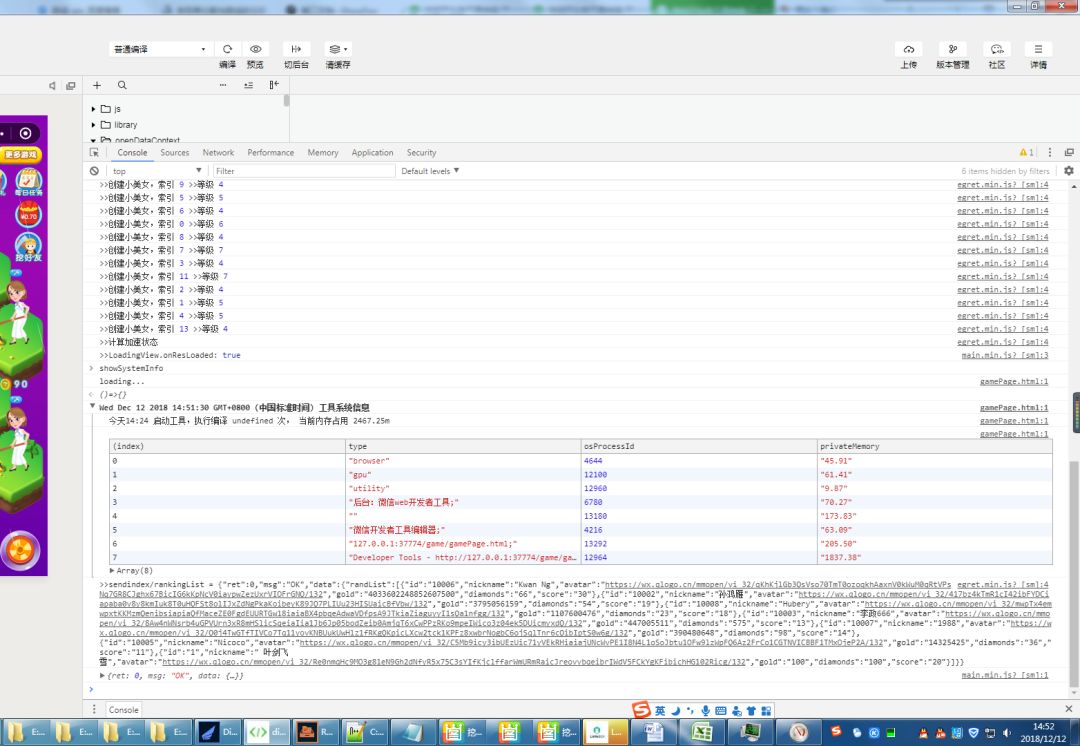This screenshot has width=1080, height=746.
Task: Open the Default levels dropdown
Action: [x=430, y=171]
